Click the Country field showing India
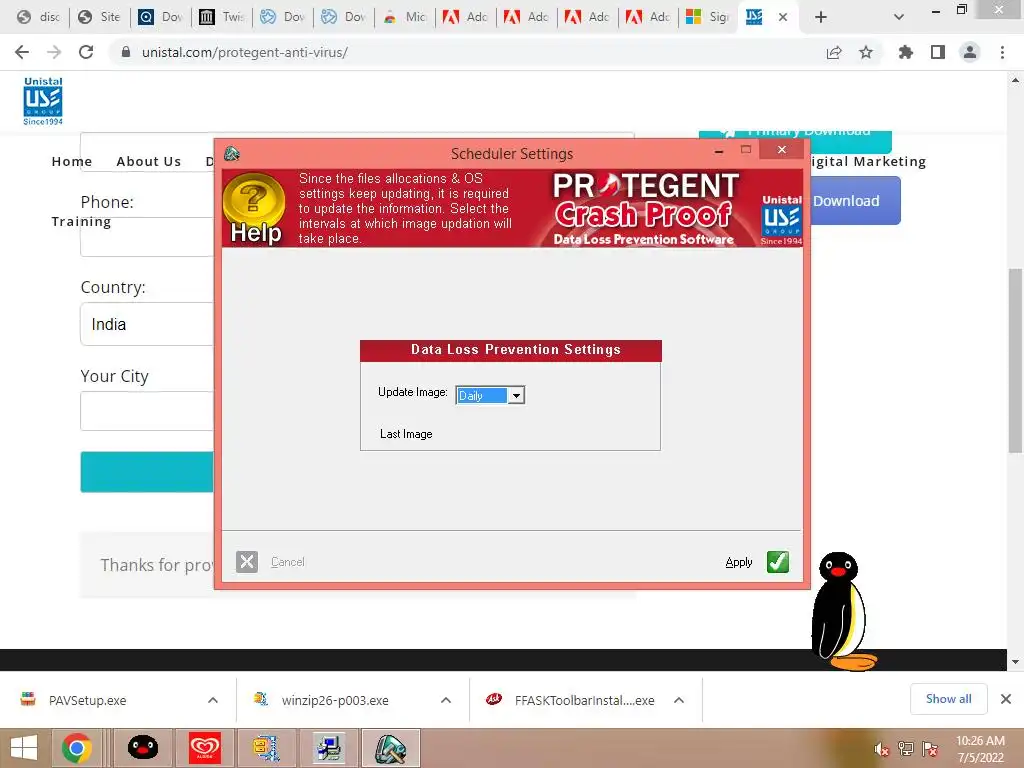 click(147, 324)
